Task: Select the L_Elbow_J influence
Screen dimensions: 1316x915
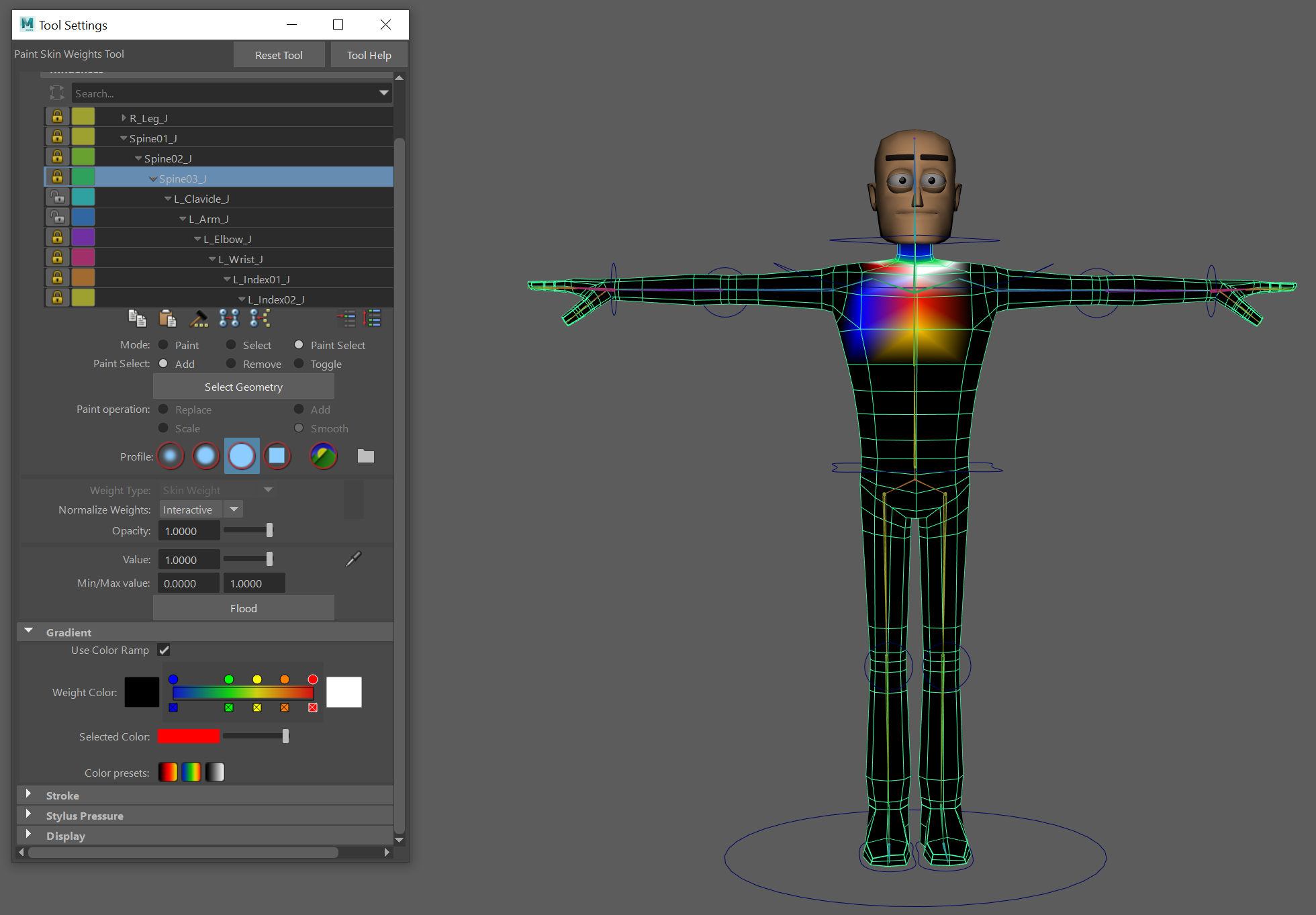Action: (227, 239)
